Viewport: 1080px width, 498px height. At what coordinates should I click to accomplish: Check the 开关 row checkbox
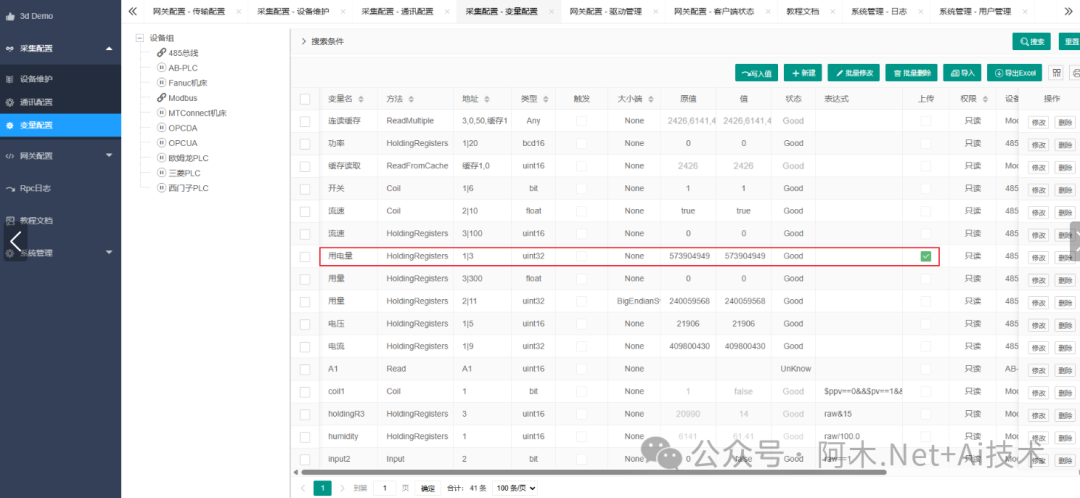pos(305,188)
